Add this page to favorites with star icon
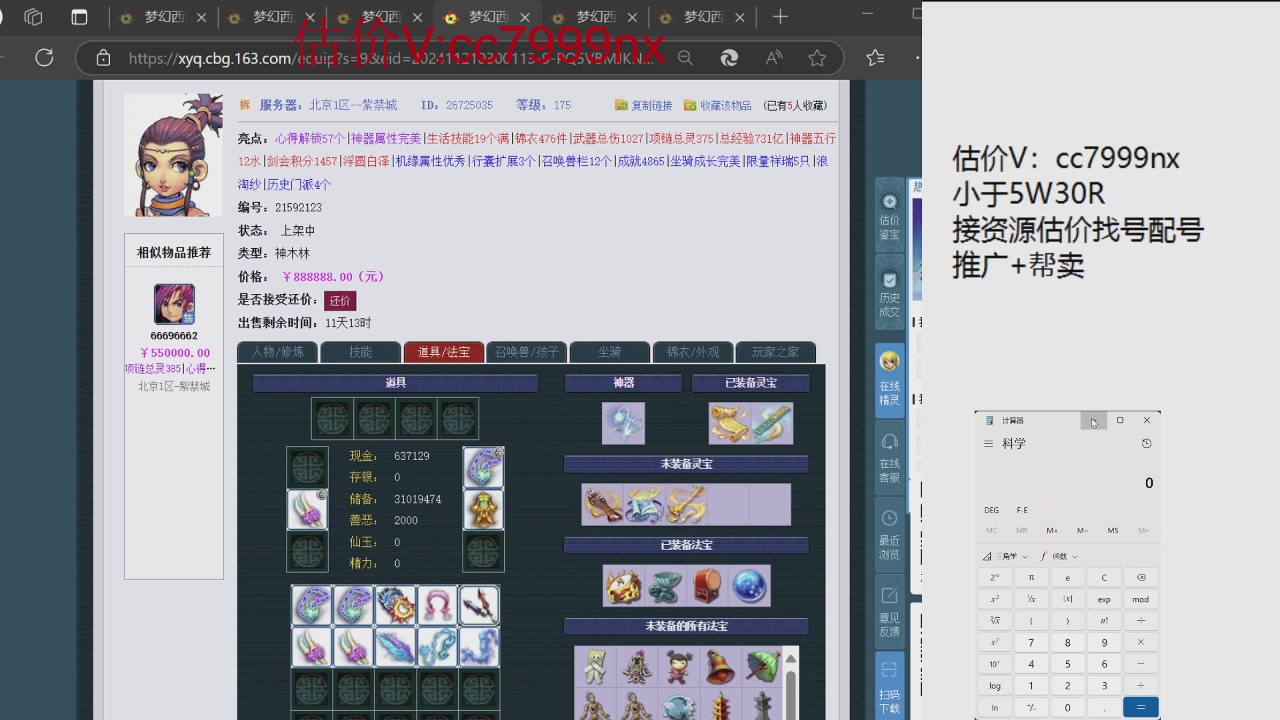1280x720 pixels. [x=817, y=58]
